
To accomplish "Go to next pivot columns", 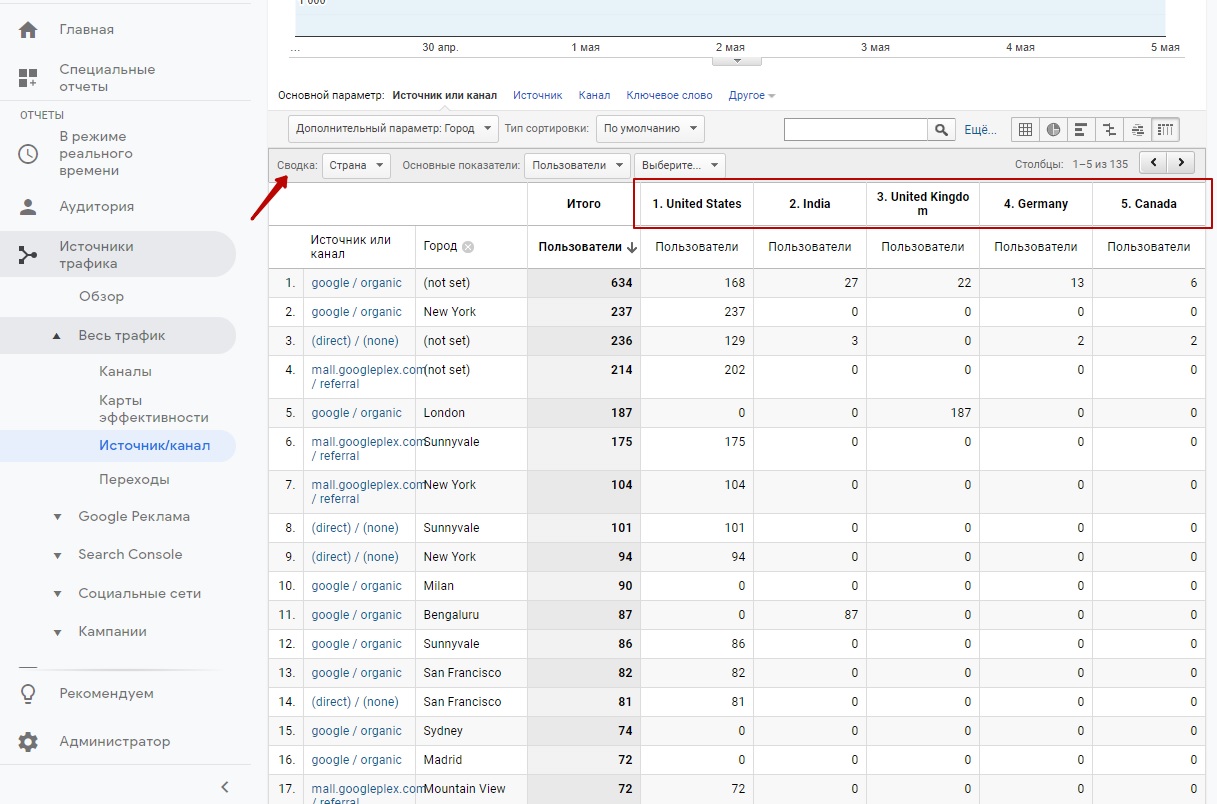I will 1181,163.
